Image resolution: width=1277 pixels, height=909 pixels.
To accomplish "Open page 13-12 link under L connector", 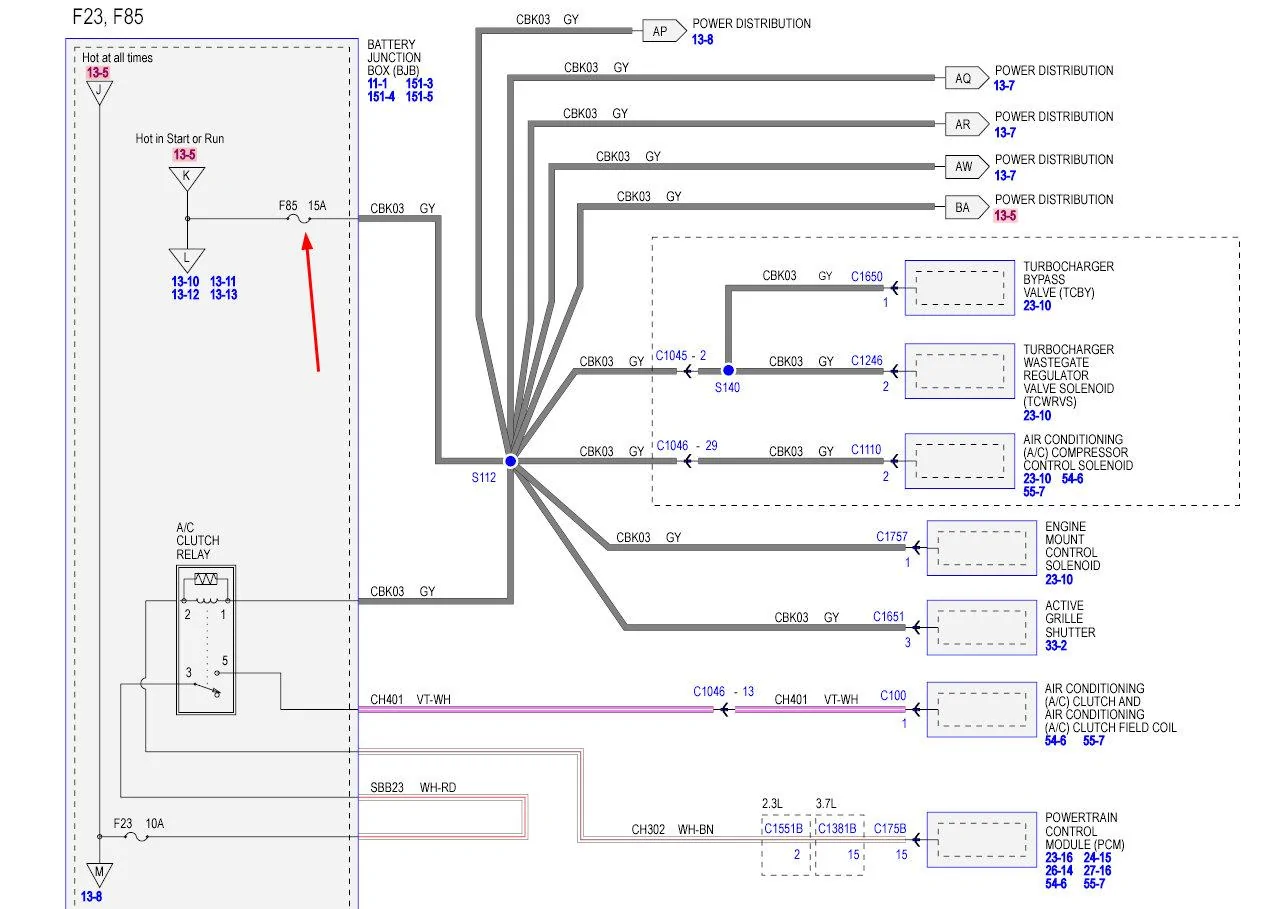I will [185, 295].
